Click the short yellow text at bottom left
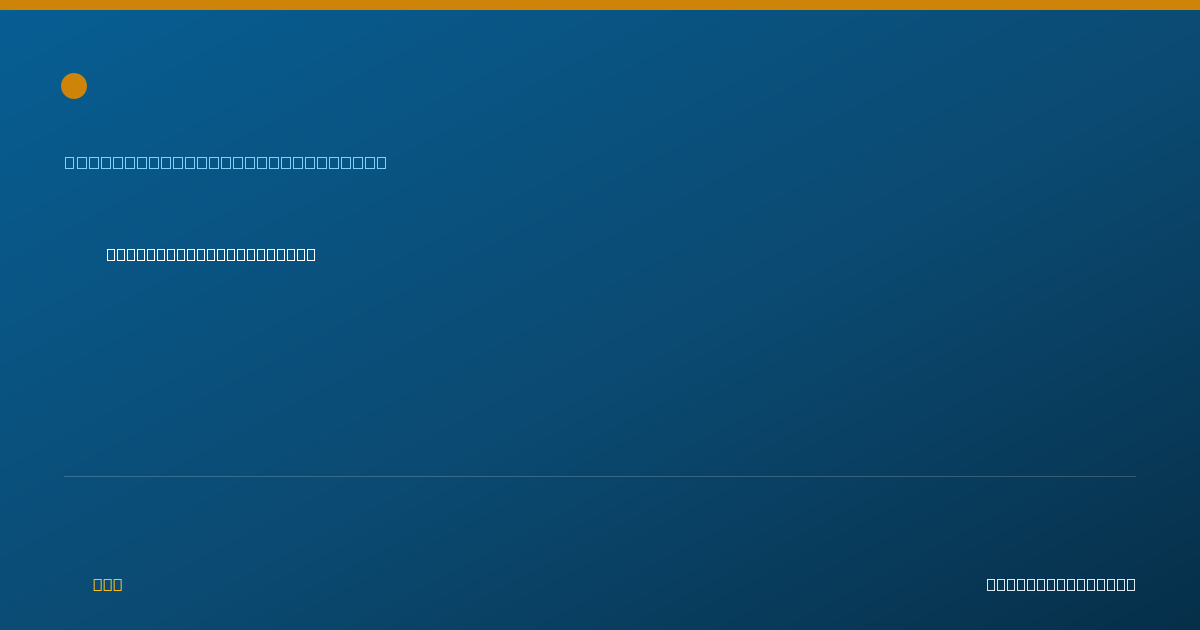The width and height of the screenshot is (1200, 630). point(107,584)
